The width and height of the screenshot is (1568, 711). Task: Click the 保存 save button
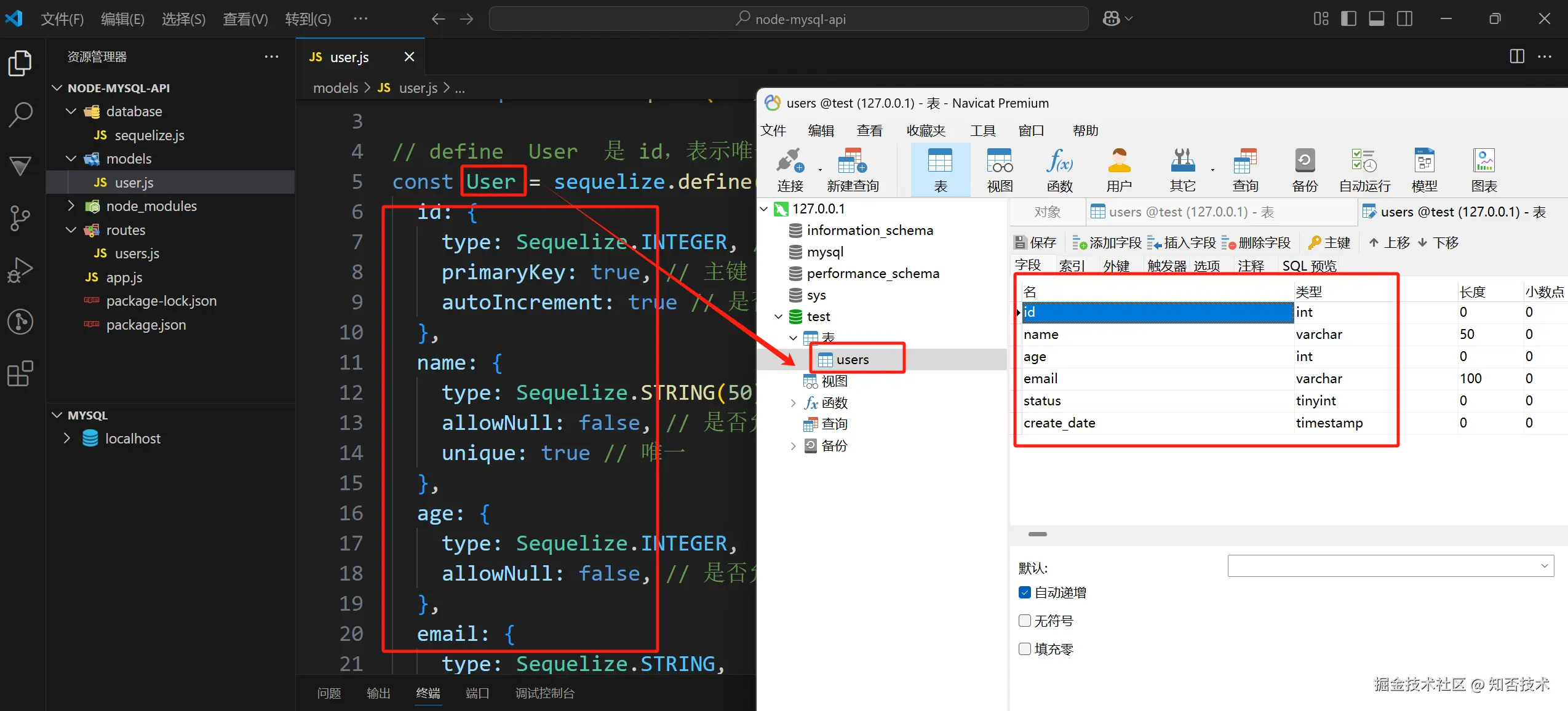click(1035, 243)
